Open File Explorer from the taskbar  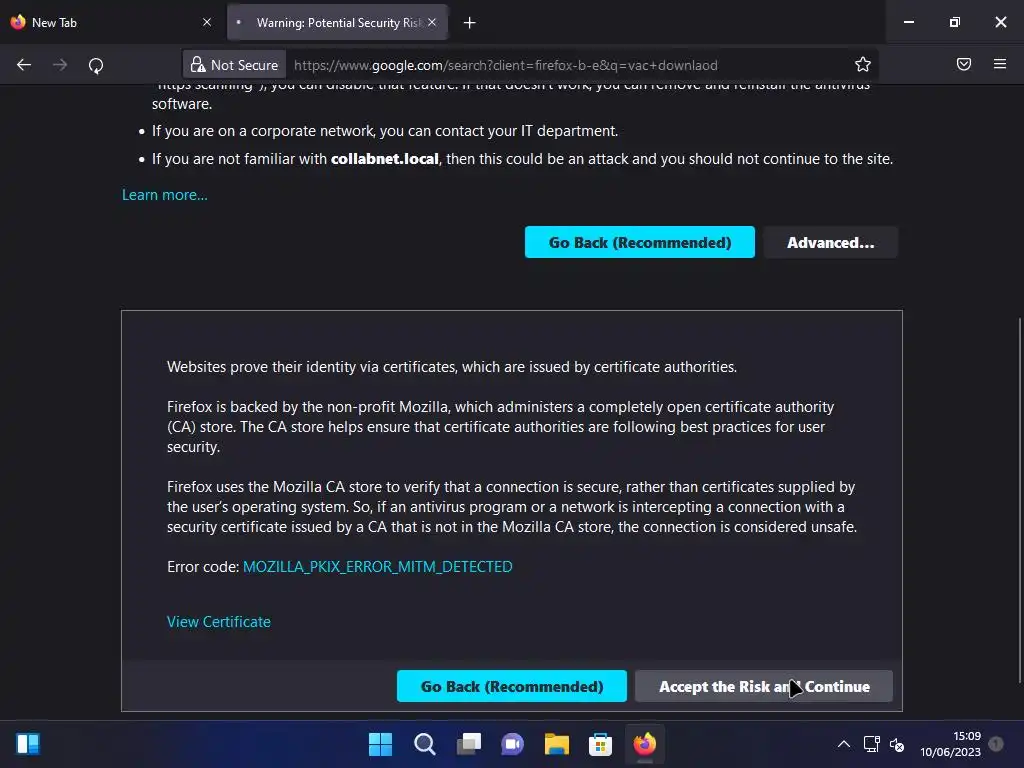(556, 744)
